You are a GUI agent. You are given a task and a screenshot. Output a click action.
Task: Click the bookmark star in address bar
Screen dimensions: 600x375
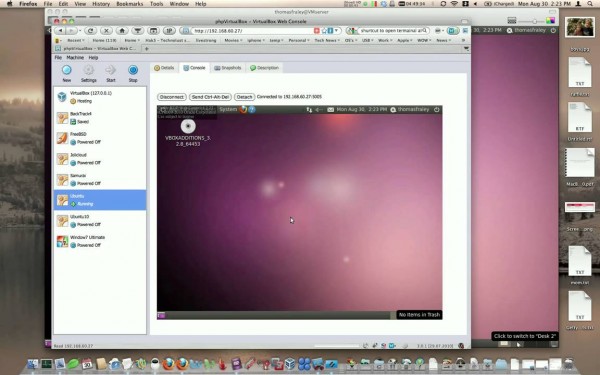324,31
